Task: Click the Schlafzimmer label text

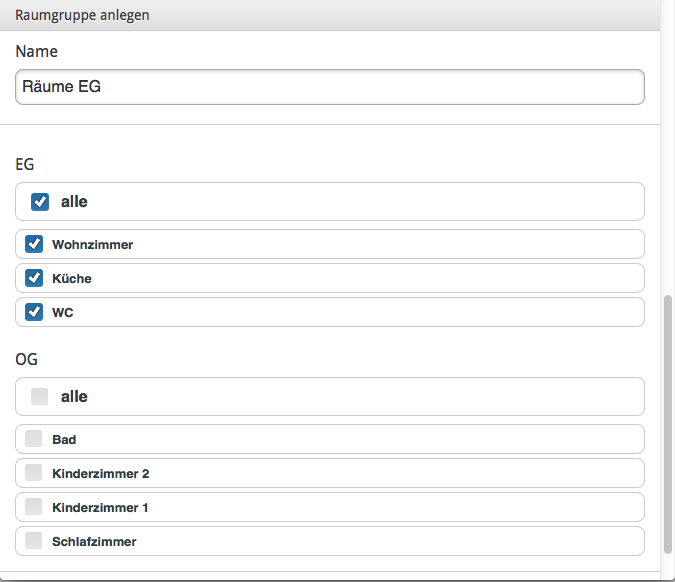Action: coord(94,542)
